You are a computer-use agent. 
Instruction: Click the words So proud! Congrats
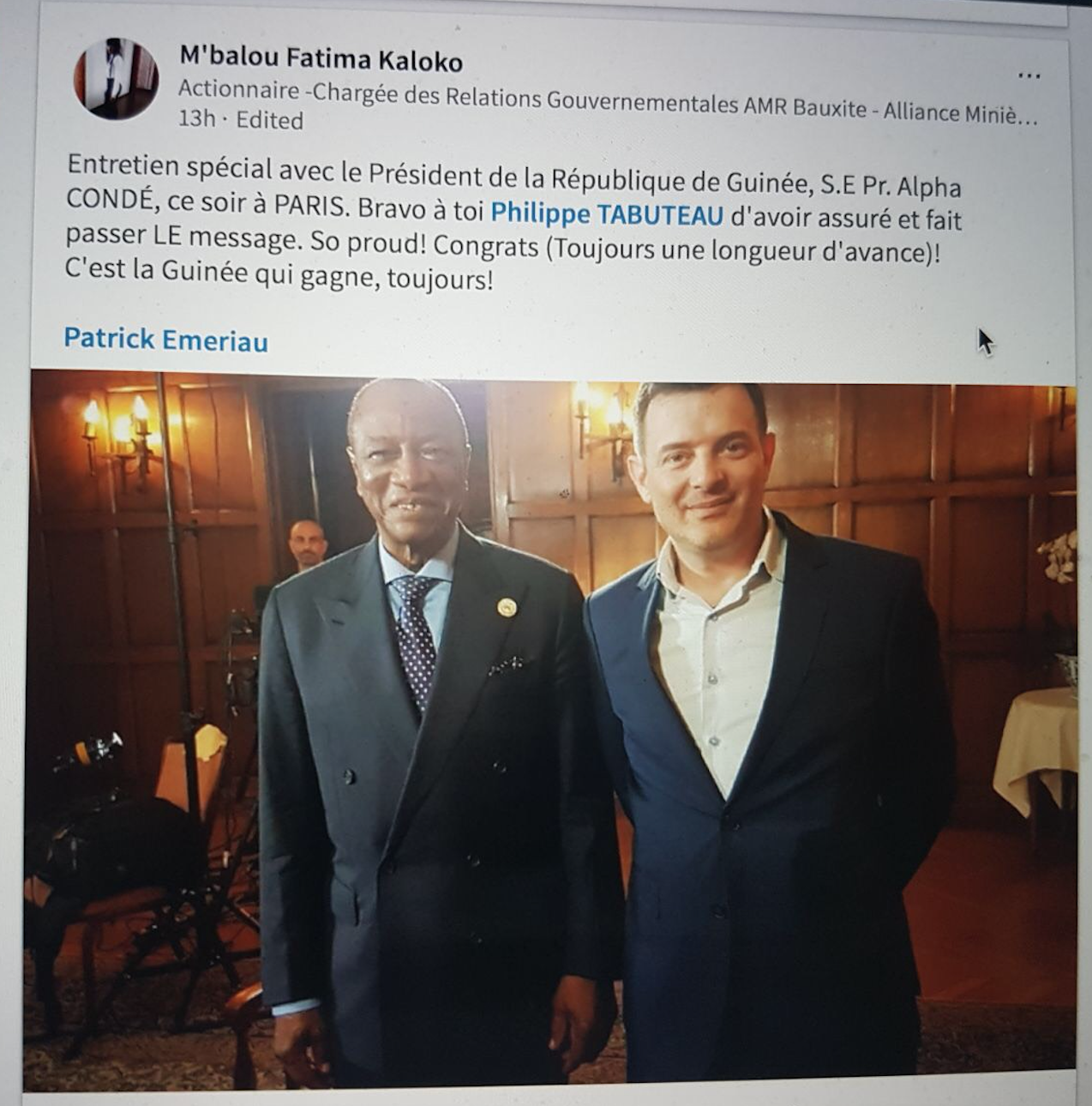(443, 247)
